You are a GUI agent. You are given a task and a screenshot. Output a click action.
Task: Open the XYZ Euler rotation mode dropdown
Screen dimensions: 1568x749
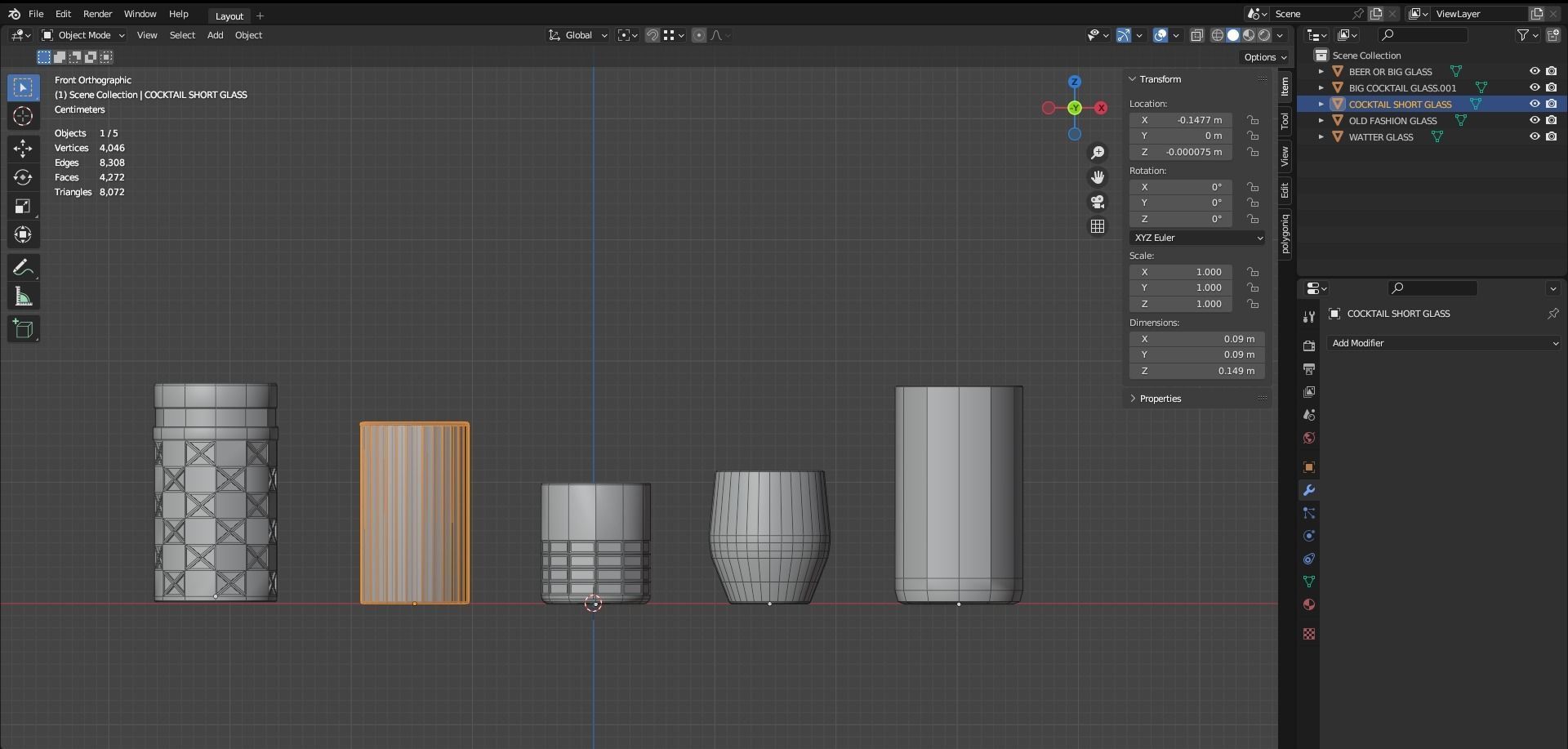(x=1197, y=238)
